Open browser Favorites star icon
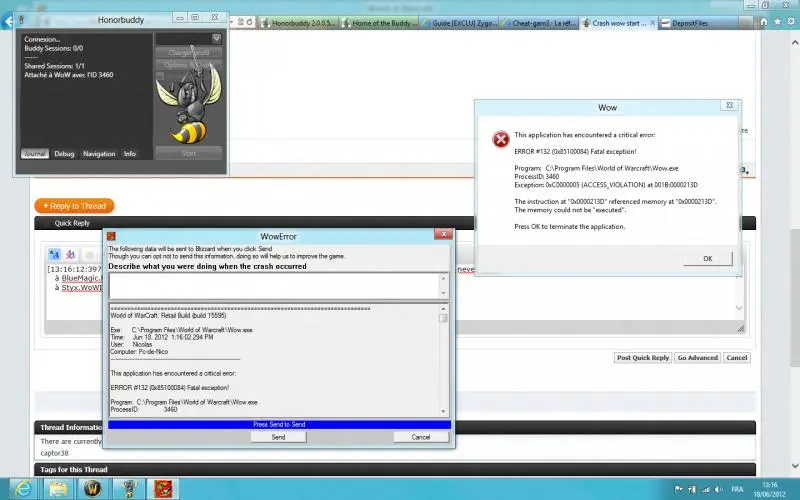The width and height of the screenshot is (800, 500). point(777,21)
